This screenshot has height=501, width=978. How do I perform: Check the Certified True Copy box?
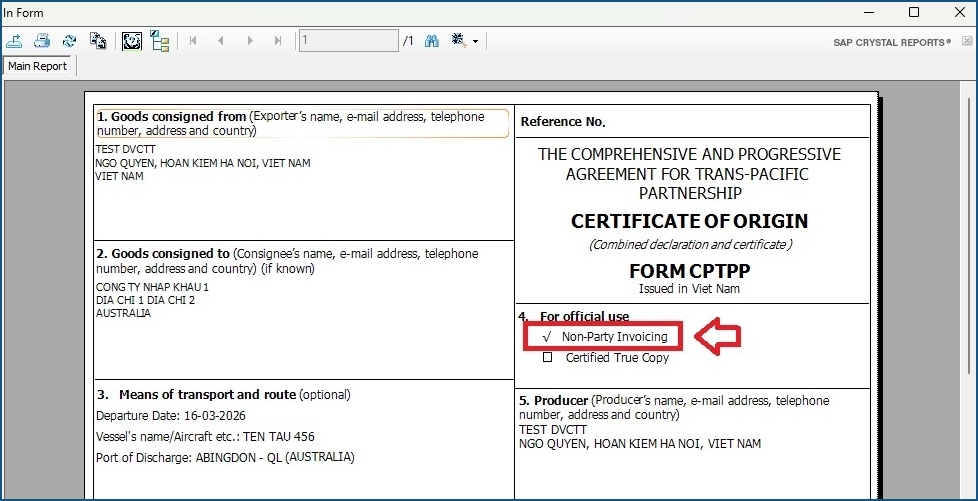[x=547, y=357]
